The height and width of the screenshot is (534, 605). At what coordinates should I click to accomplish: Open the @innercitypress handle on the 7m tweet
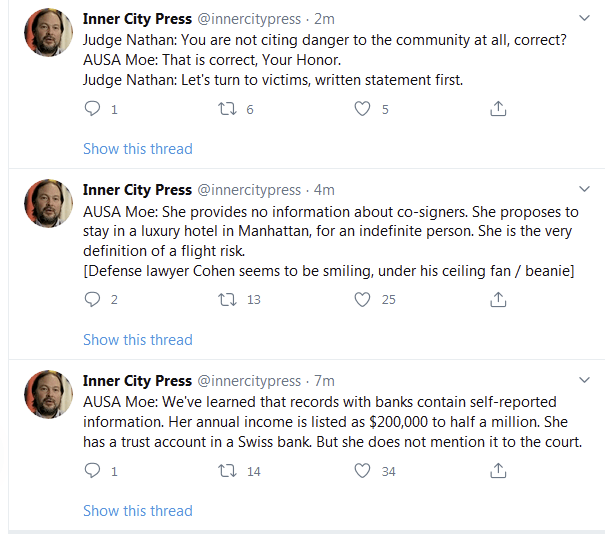249,381
